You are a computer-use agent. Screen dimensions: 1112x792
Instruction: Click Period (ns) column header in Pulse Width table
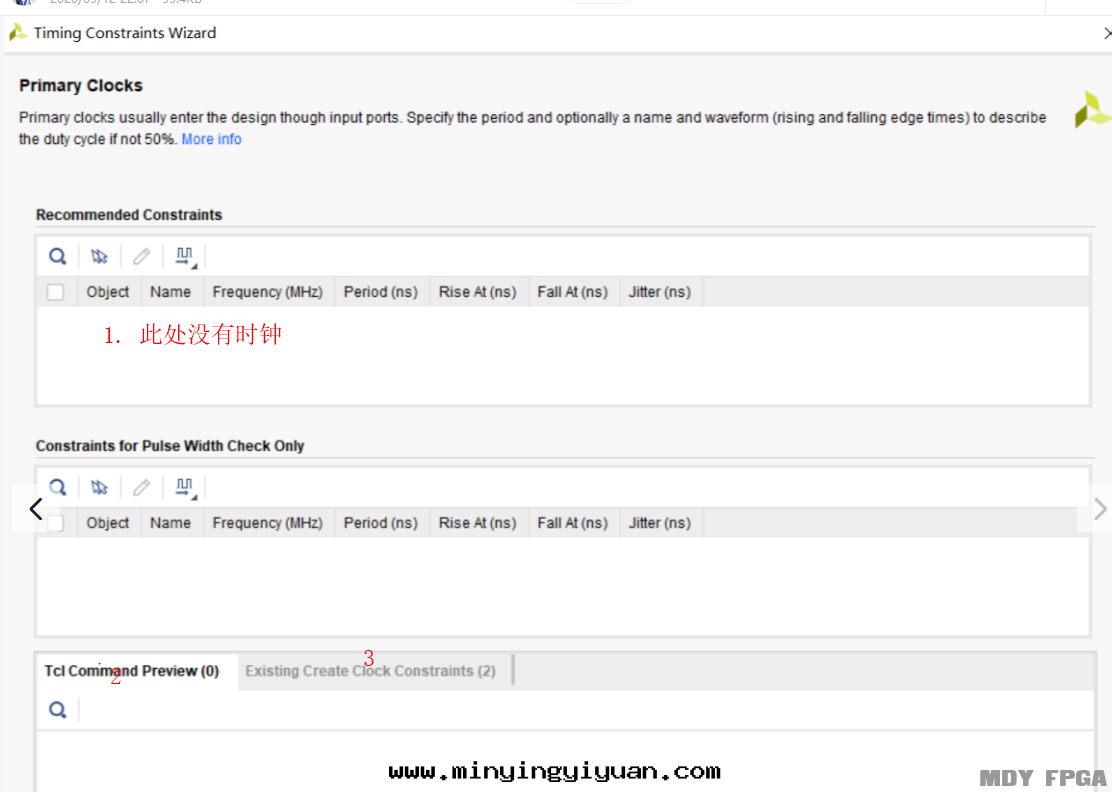380,523
